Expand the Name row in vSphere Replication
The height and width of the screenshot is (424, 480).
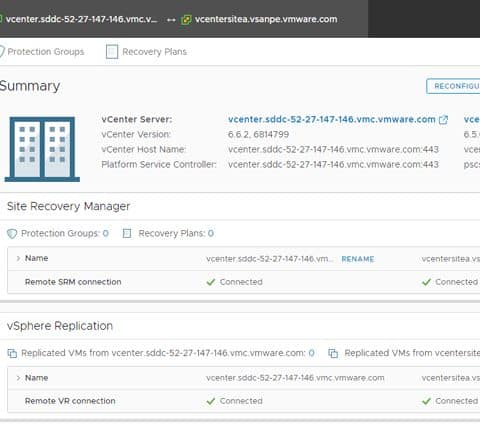click(18, 378)
